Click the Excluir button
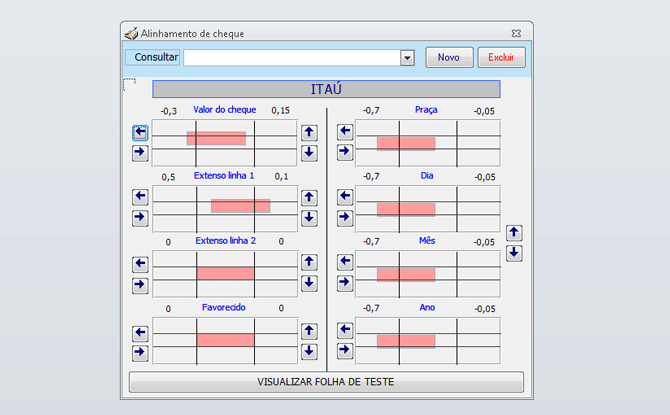This screenshot has width=670, height=415. click(x=501, y=57)
